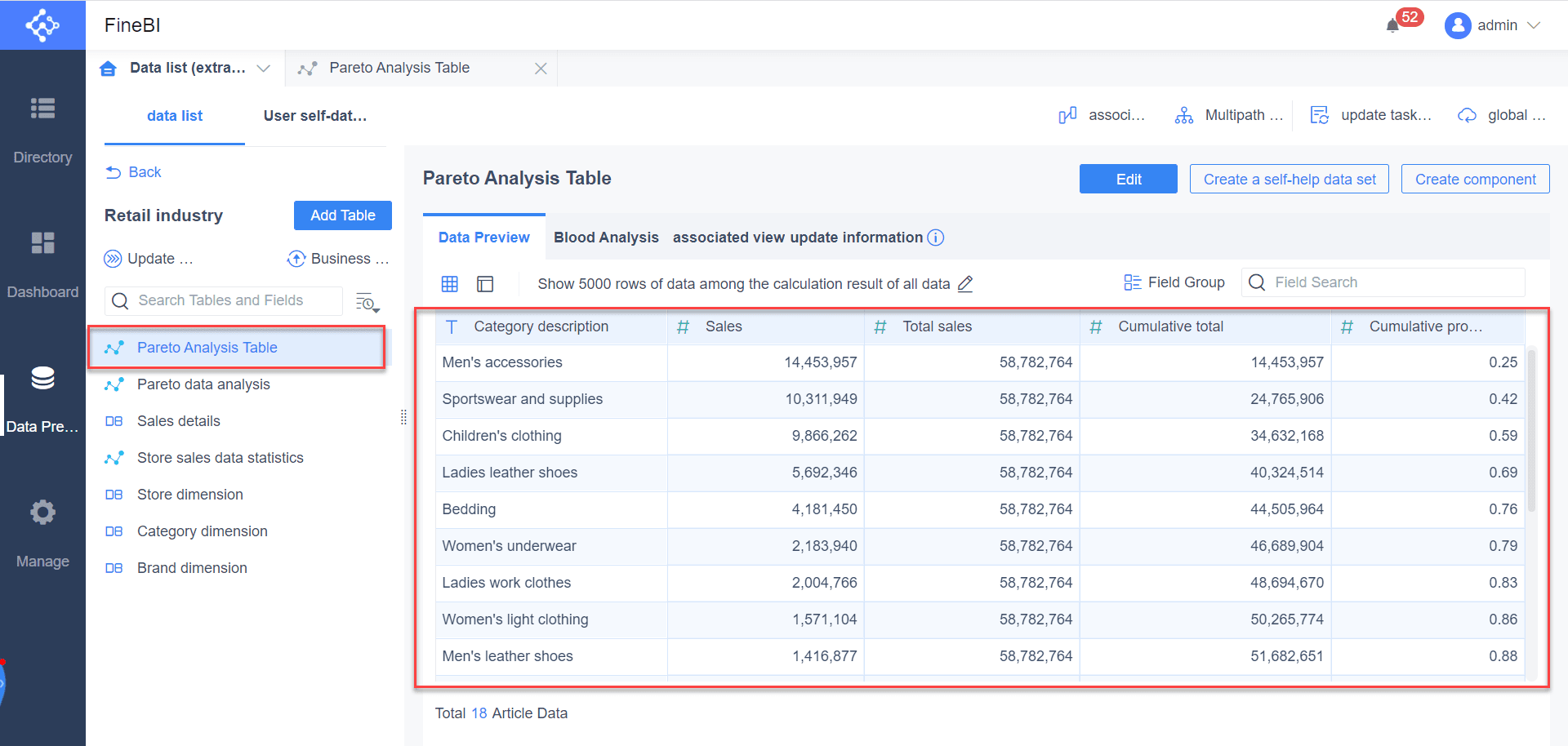
Task: Open the Dashboard sidebar section
Action: [42, 264]
